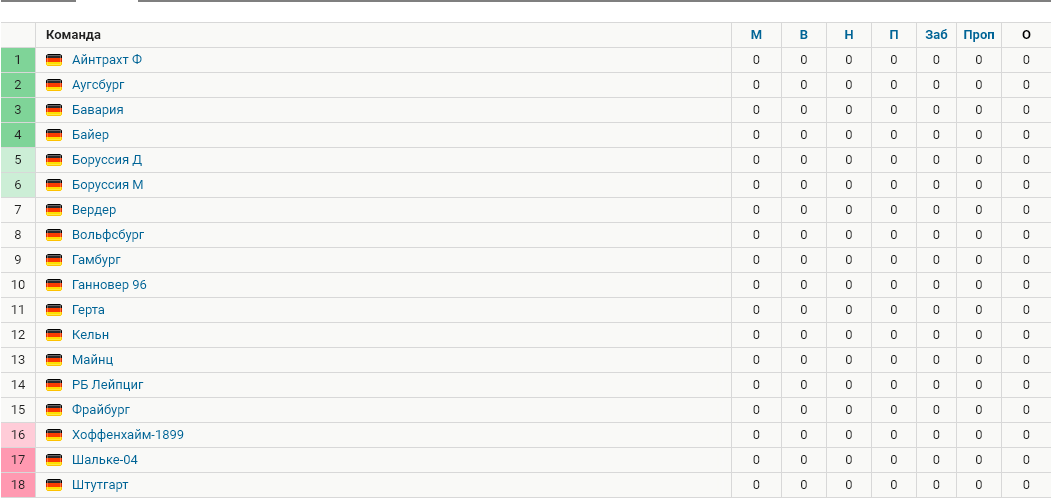Click the flag icon next to Бавария
Screen dimensions: 1057x498
pos(54,110)
